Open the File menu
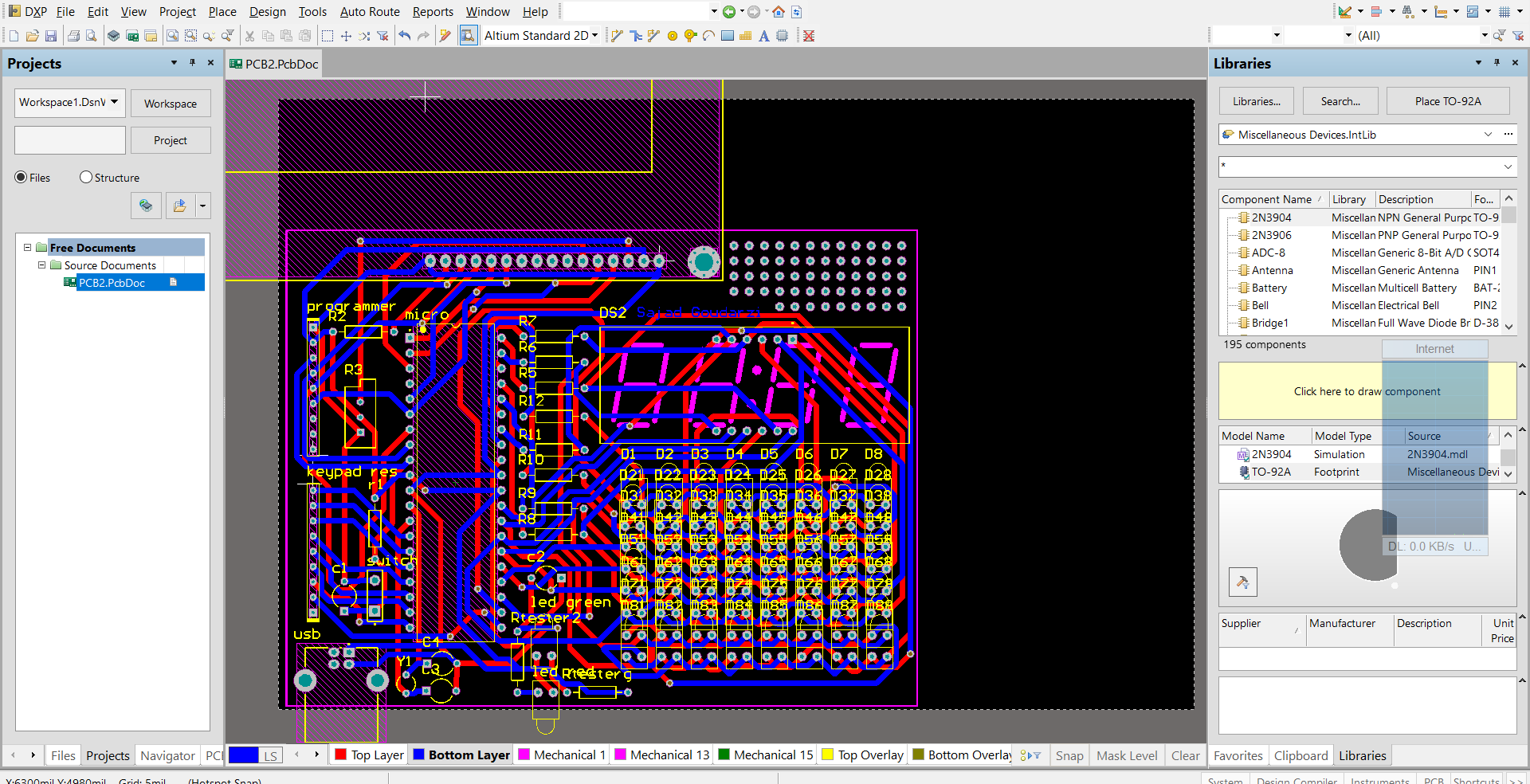The image size is (1530, 784). 65,12
